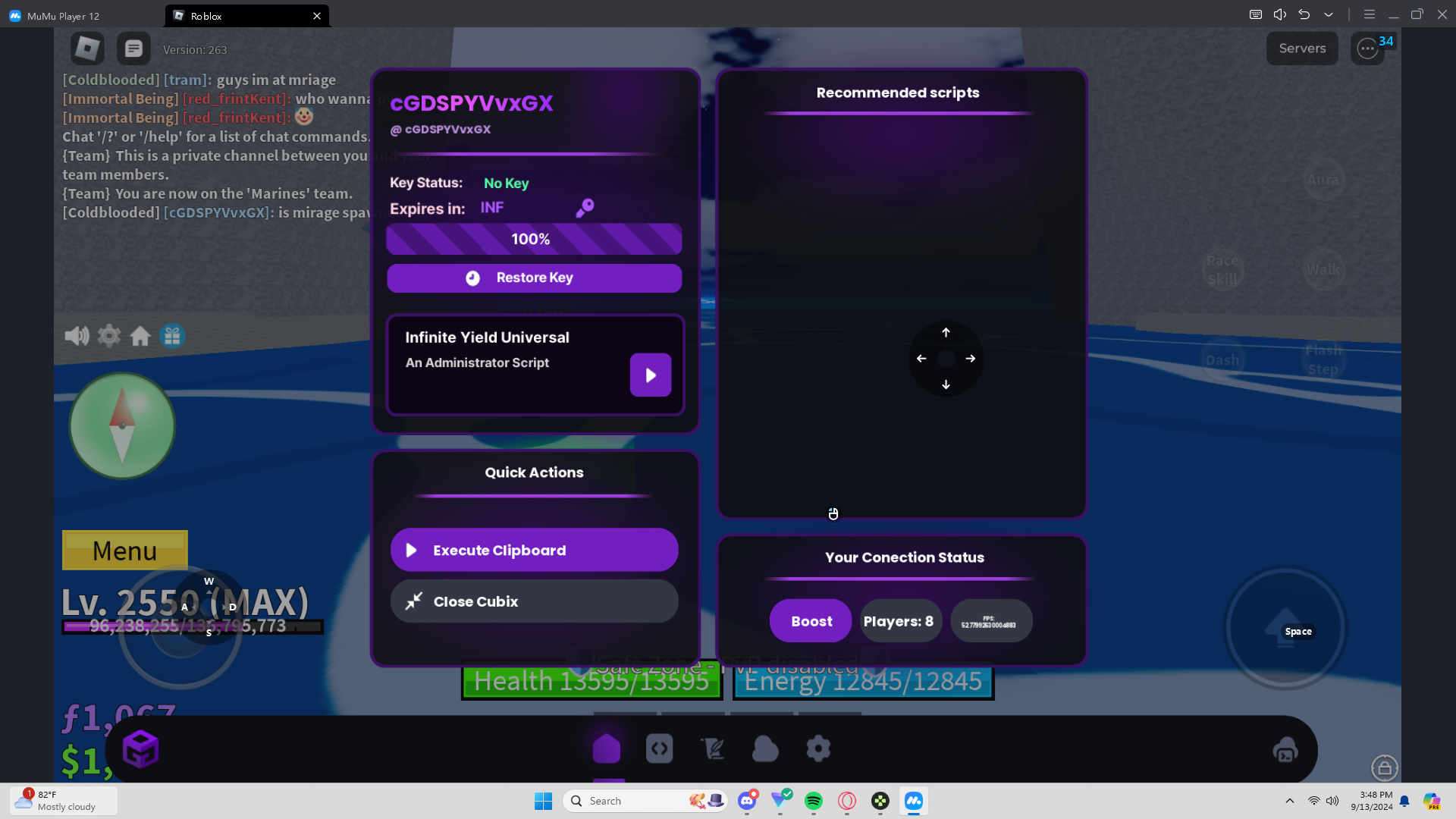Open the Cubix settings gear tab
The height and width of the screenshot is (819, 1456).
[818, 748]
